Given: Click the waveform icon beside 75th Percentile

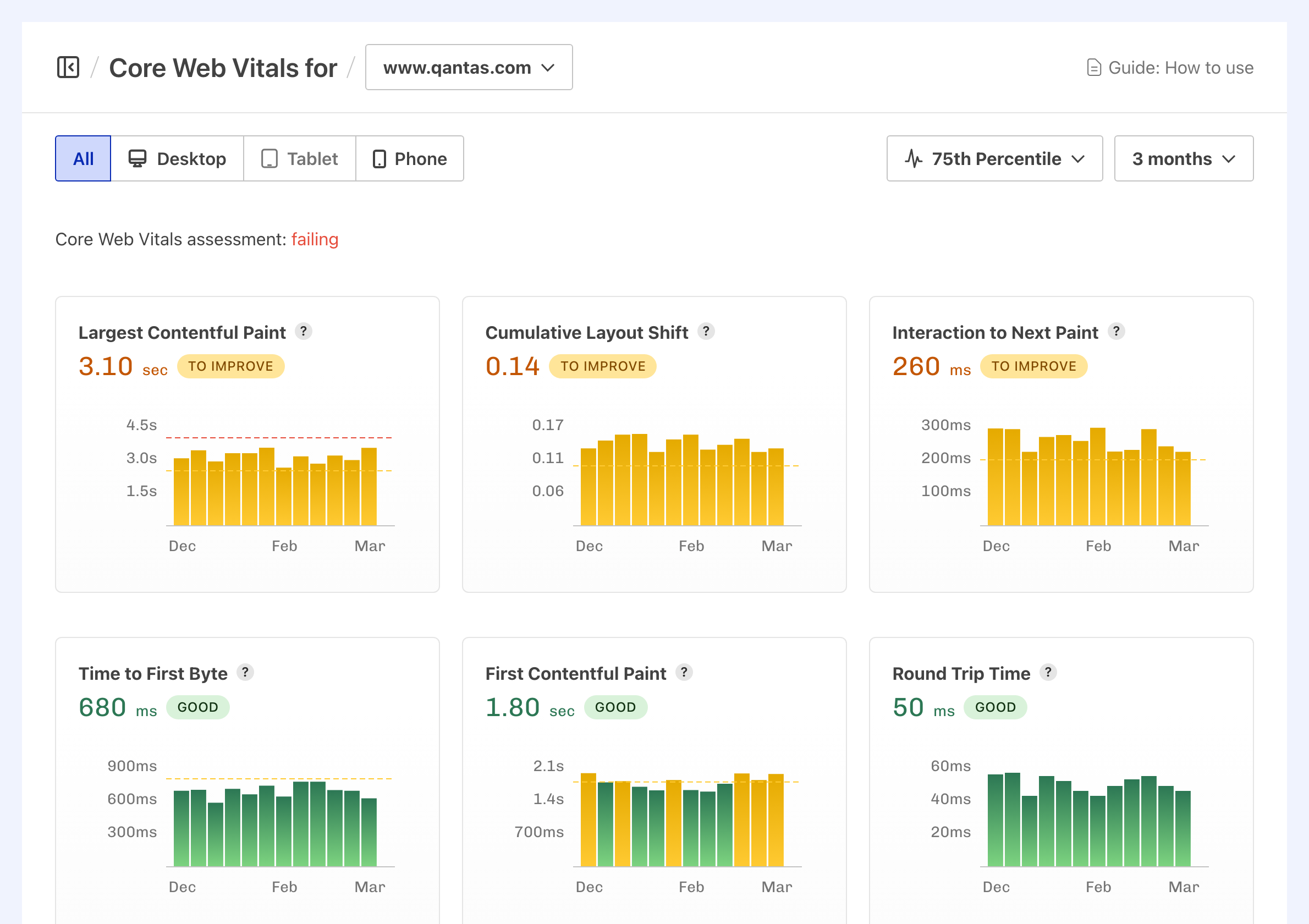Looking at the screenshot, I should 914,158.
